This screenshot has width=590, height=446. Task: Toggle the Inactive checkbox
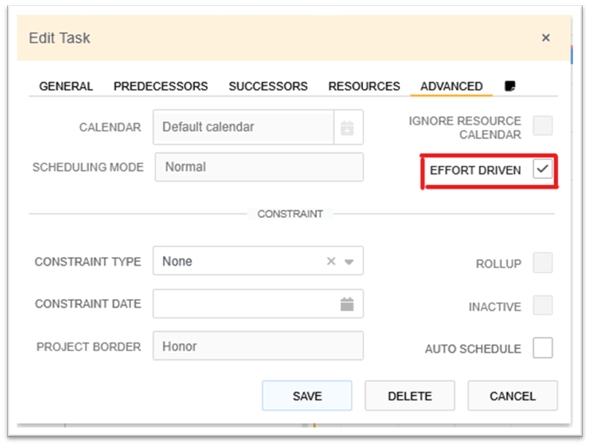[x=543, y=305]
